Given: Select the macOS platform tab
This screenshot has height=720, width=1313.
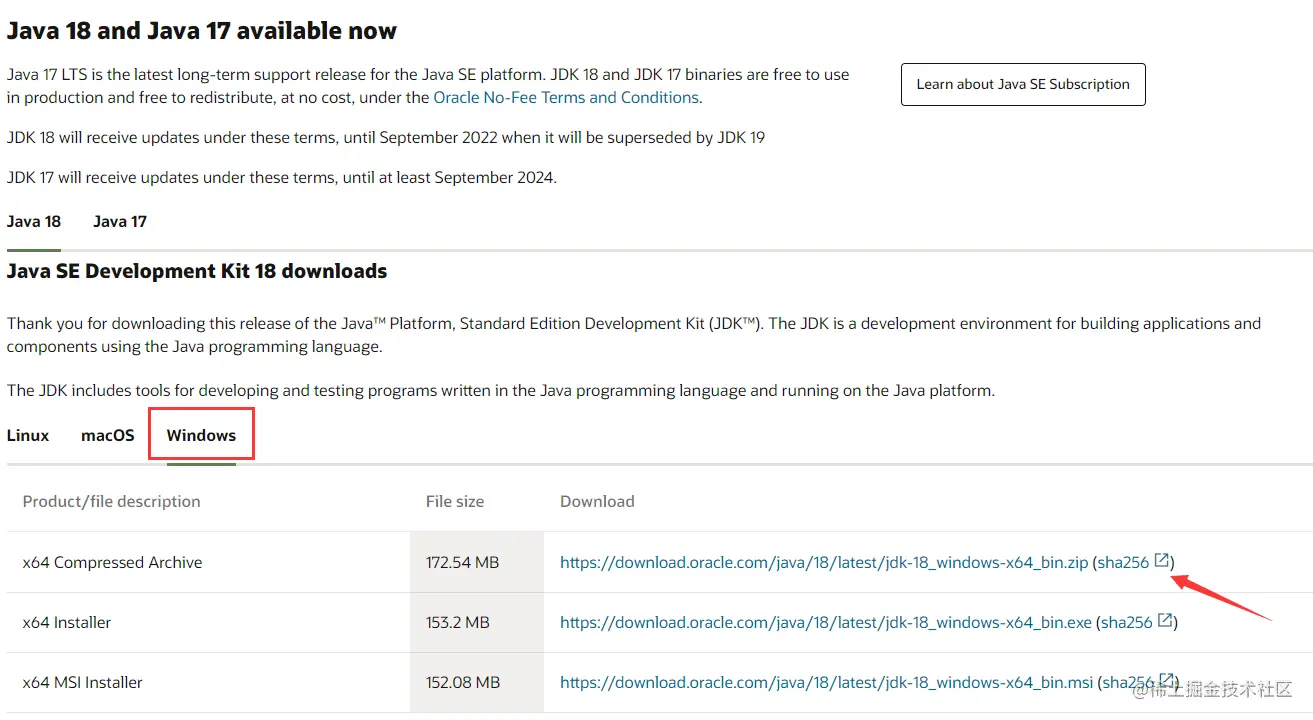Looking at the screenshot, I should (108, 436).
